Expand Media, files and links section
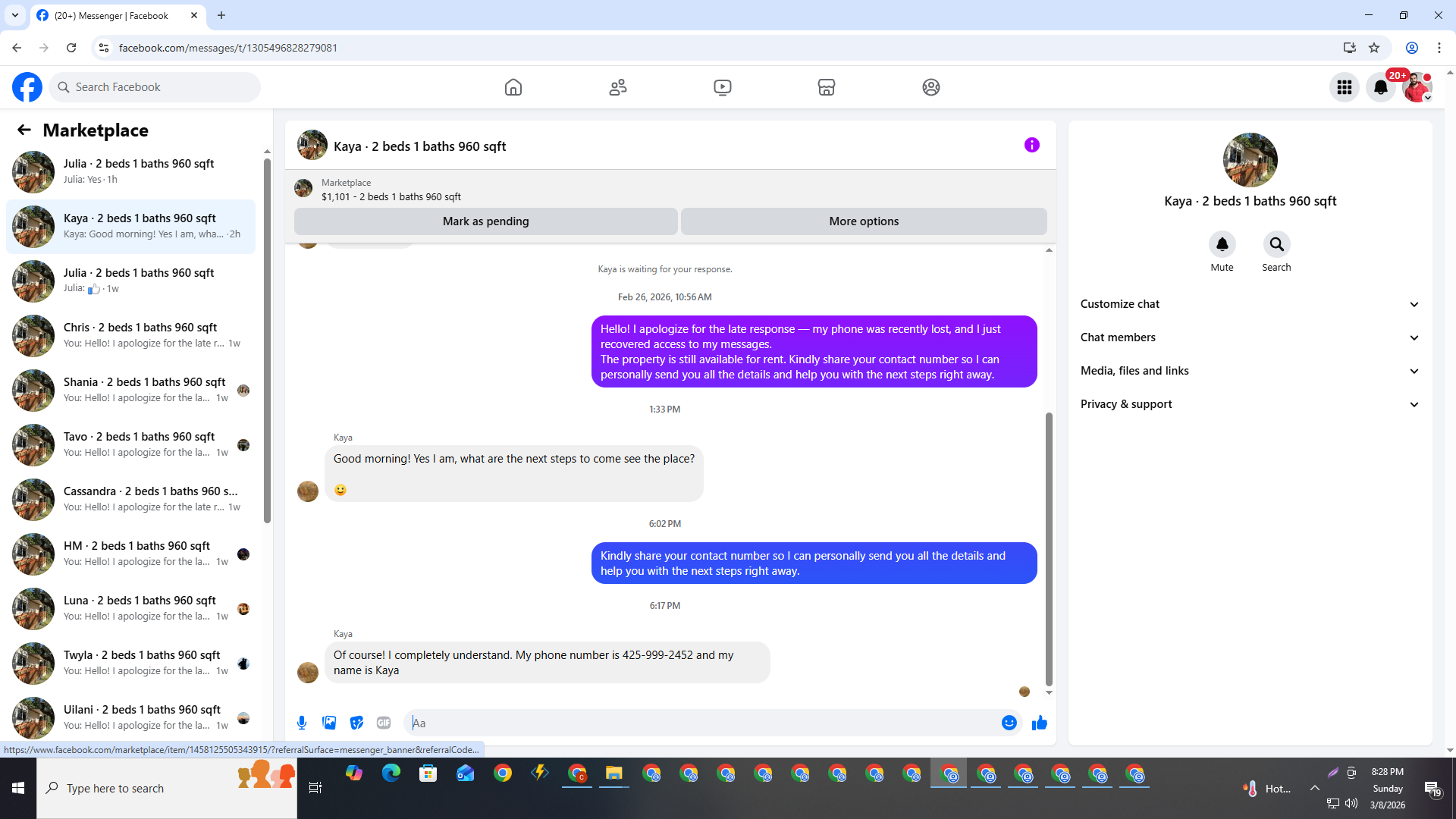Image resolution: width=1456 pixels, height=819 pixels. tap(1249, 371)
